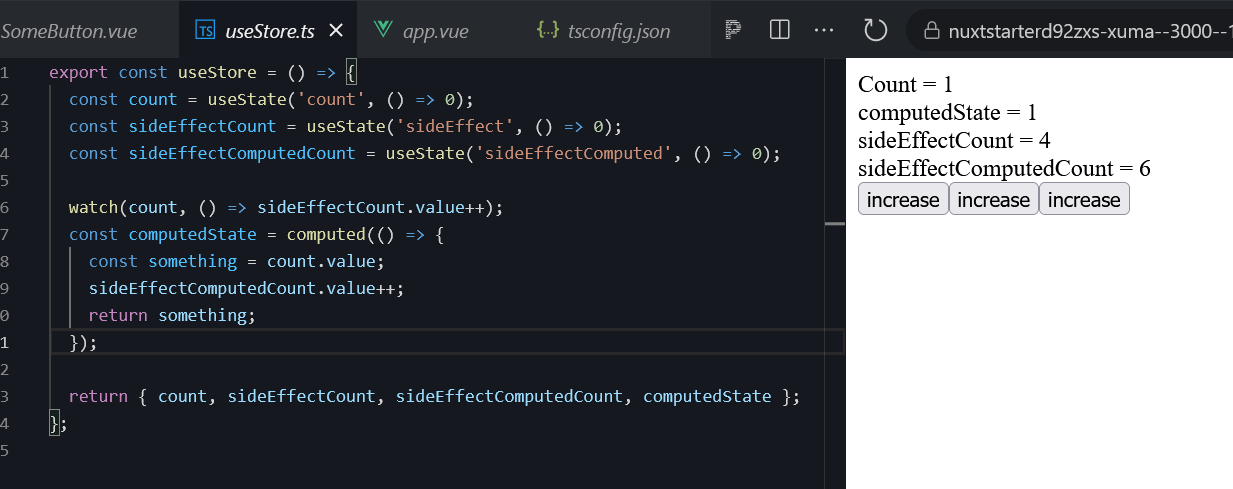
Task: Click the middle increase button
Action: tap(993, 199)
